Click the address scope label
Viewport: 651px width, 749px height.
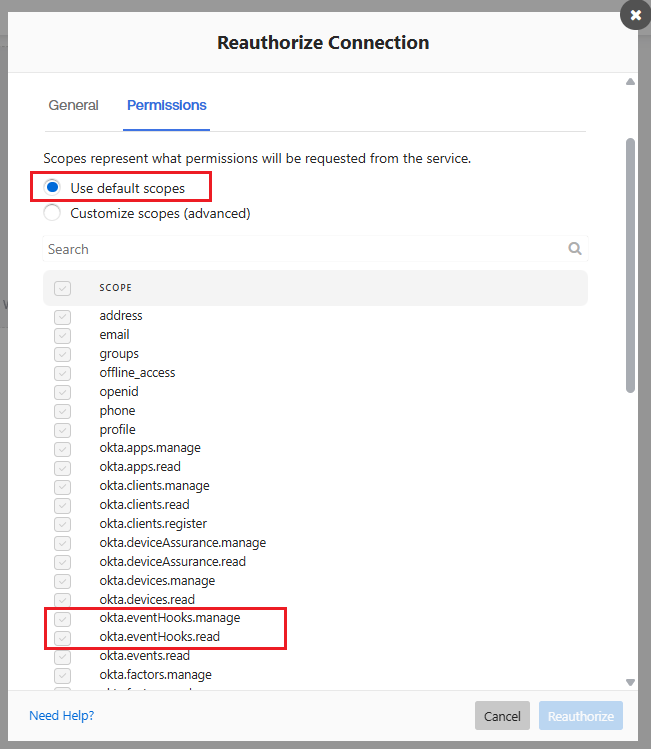point(121,315)
